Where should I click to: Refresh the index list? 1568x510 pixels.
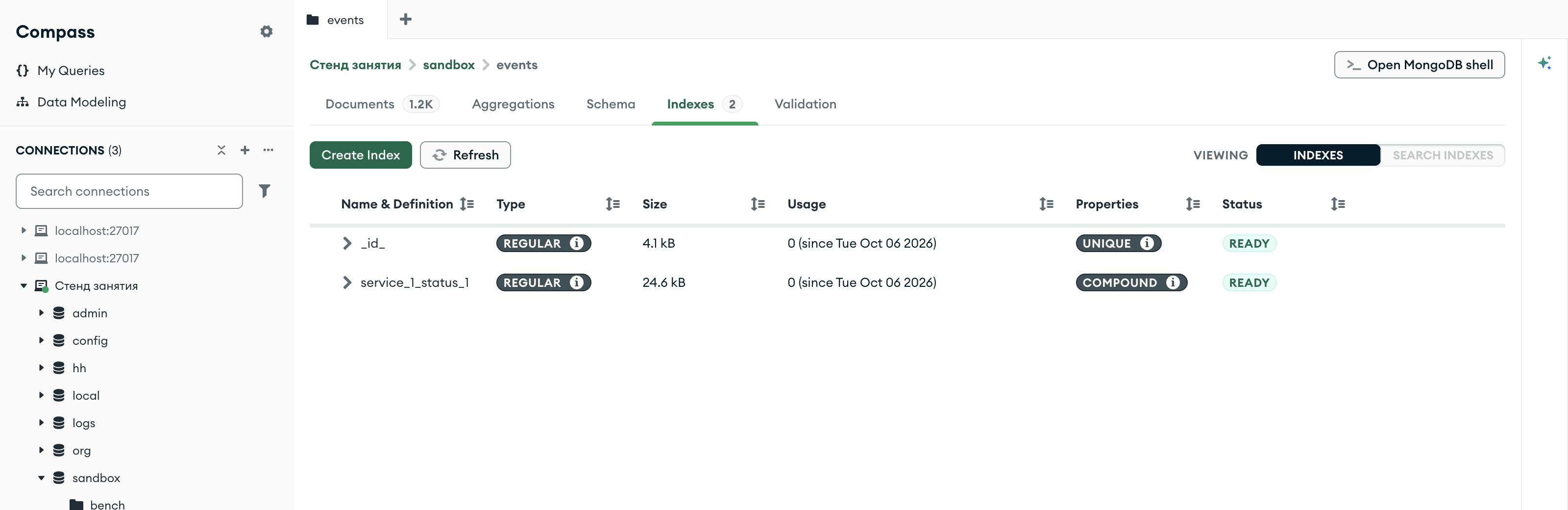[465, 155]
